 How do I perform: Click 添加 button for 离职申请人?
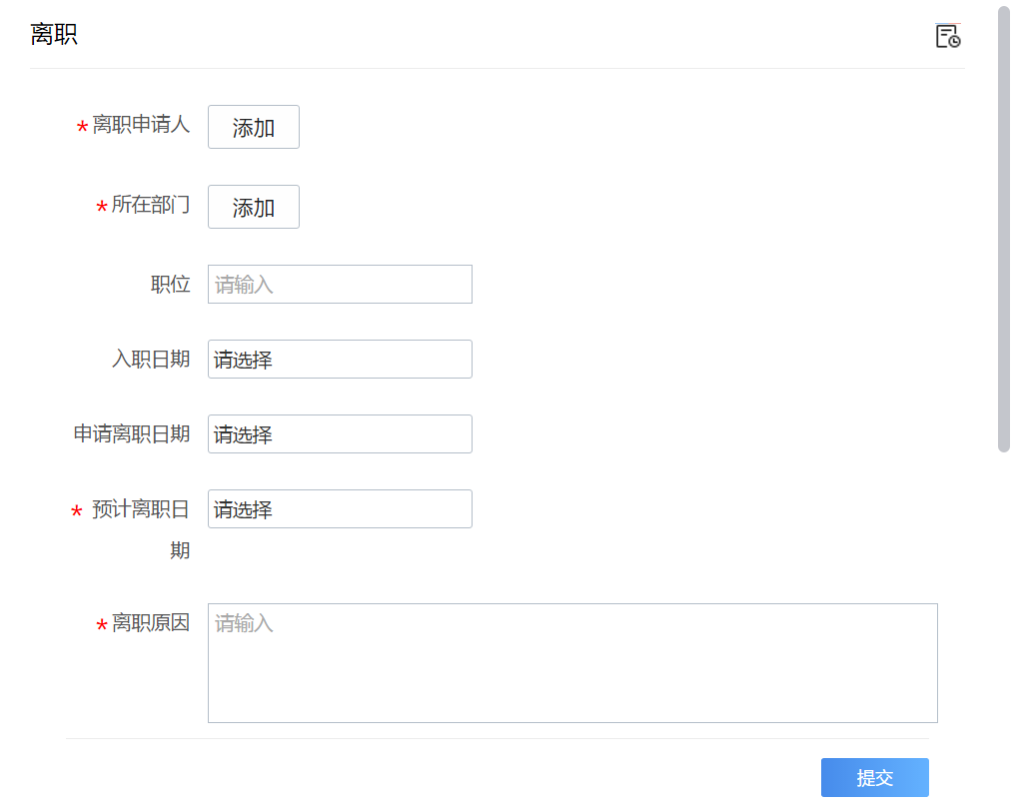(x=253, y=127)
